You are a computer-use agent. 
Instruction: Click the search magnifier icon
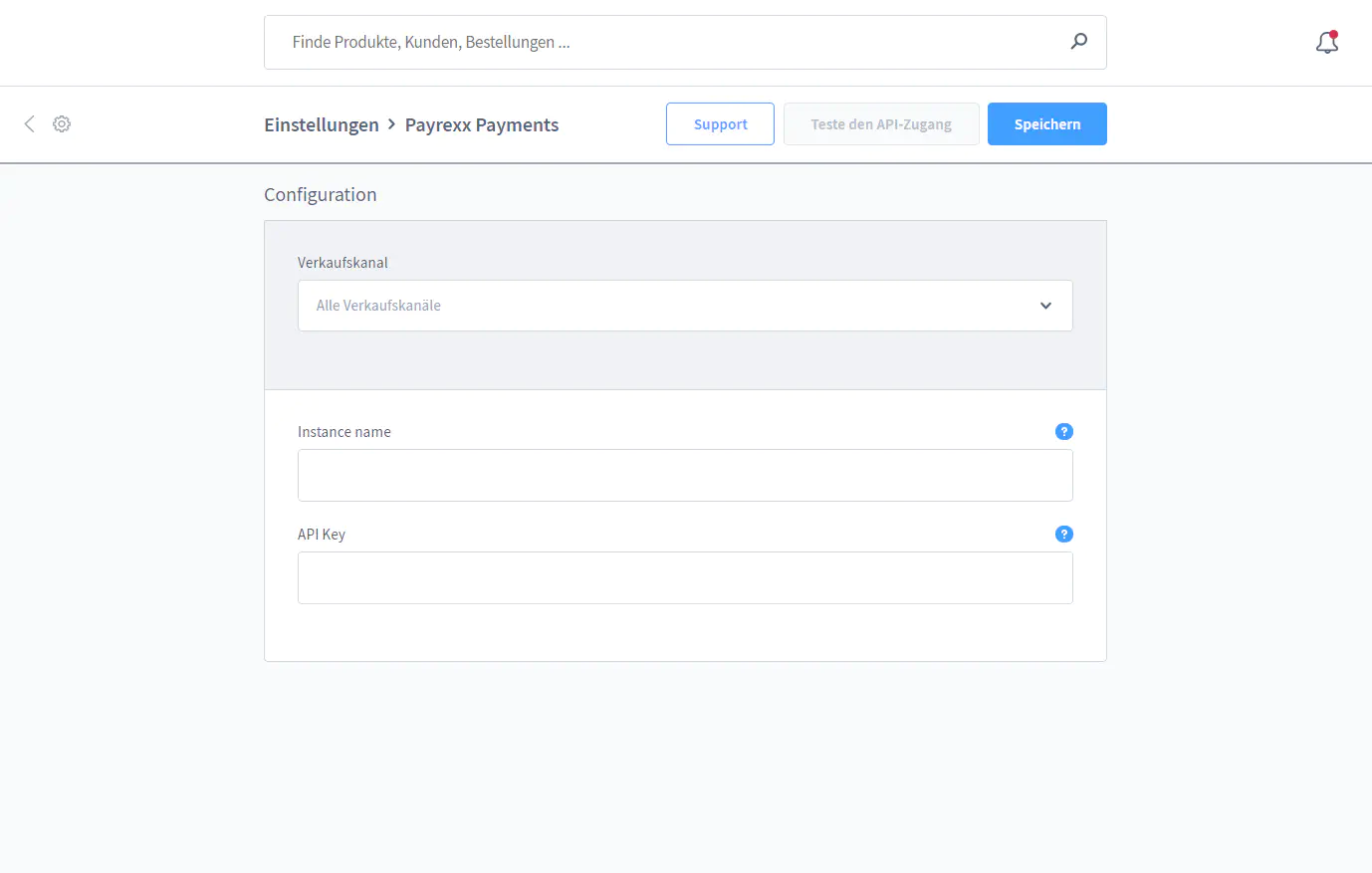(1078, 42)
